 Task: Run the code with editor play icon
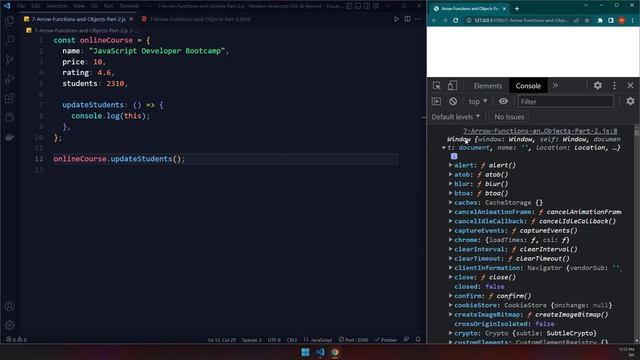point(396,19)
